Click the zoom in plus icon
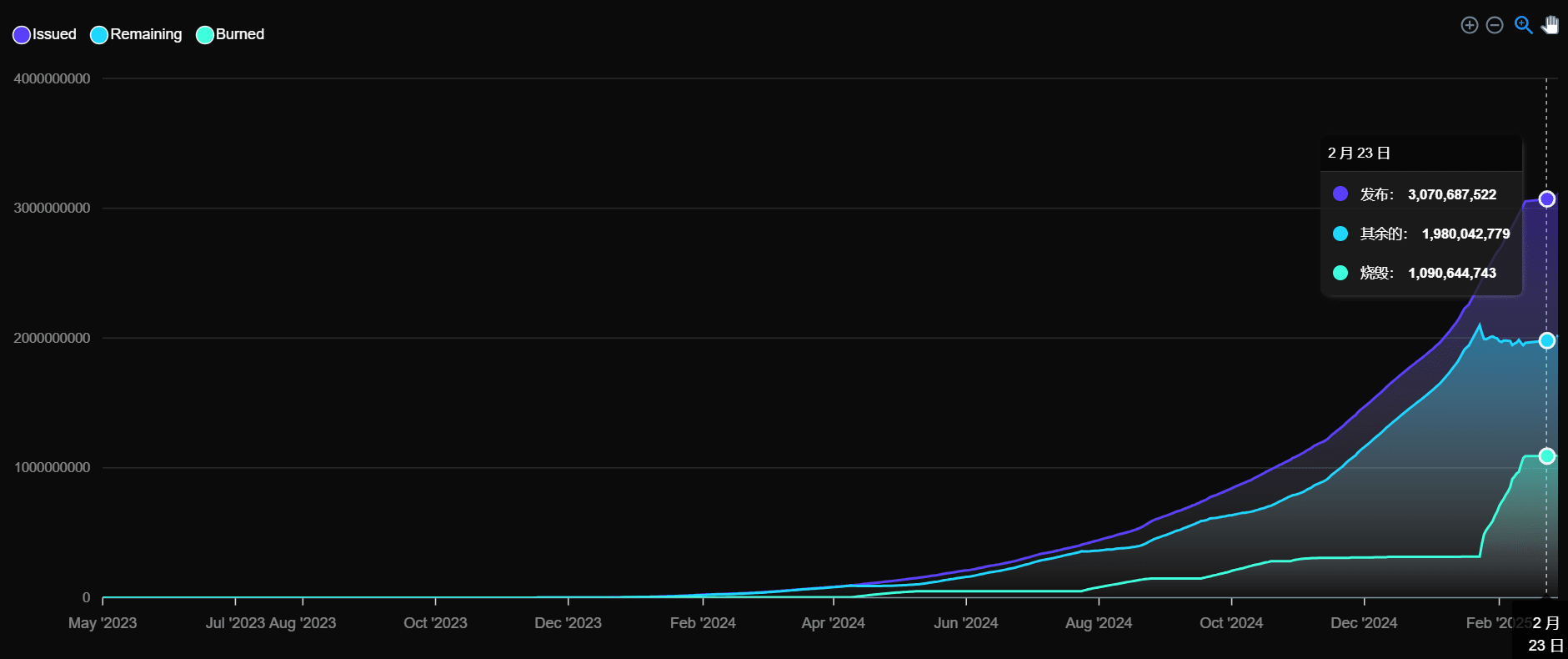1568x659 pixels. click(1470, 25)
